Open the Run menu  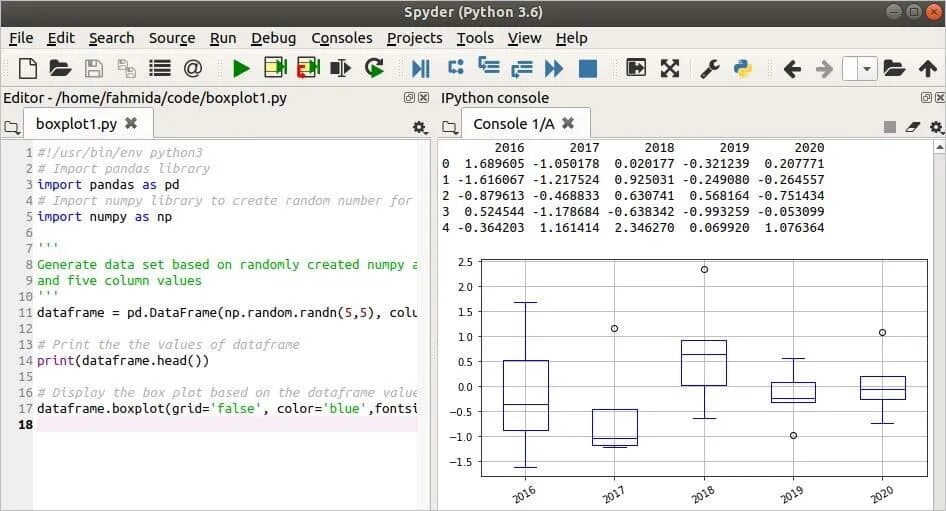pyautogui.click(x=223, y=38)
